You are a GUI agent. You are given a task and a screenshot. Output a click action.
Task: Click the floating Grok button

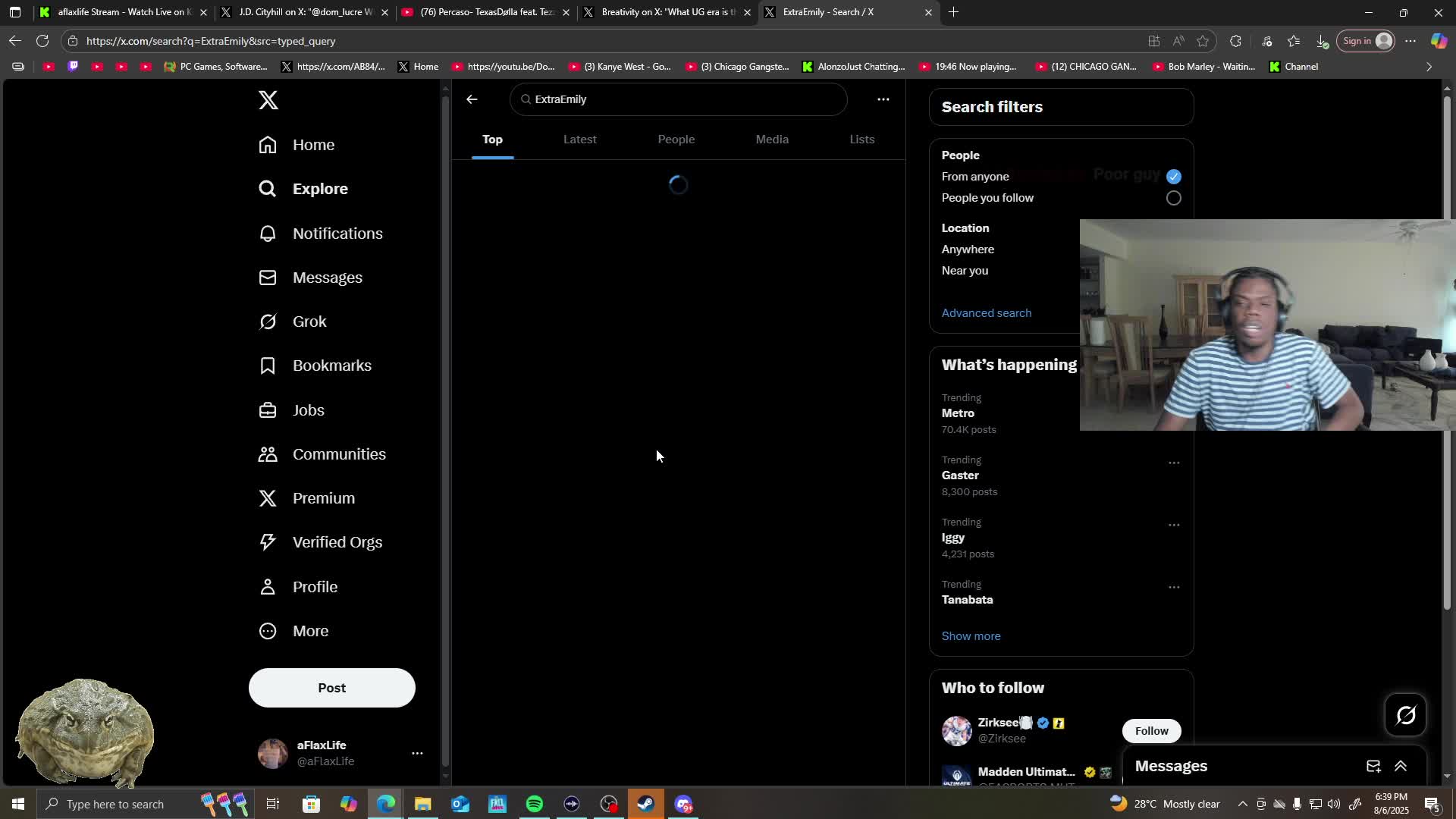1405,714
